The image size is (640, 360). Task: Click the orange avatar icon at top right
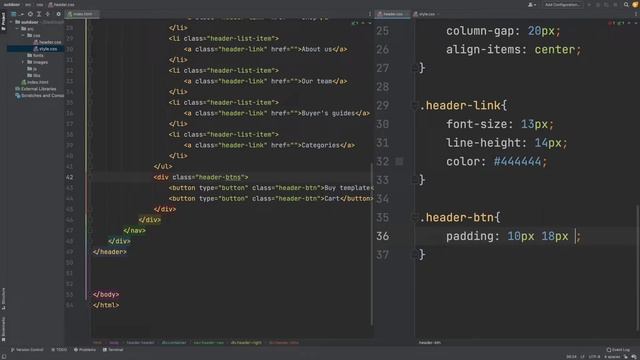tap(636, 4)
